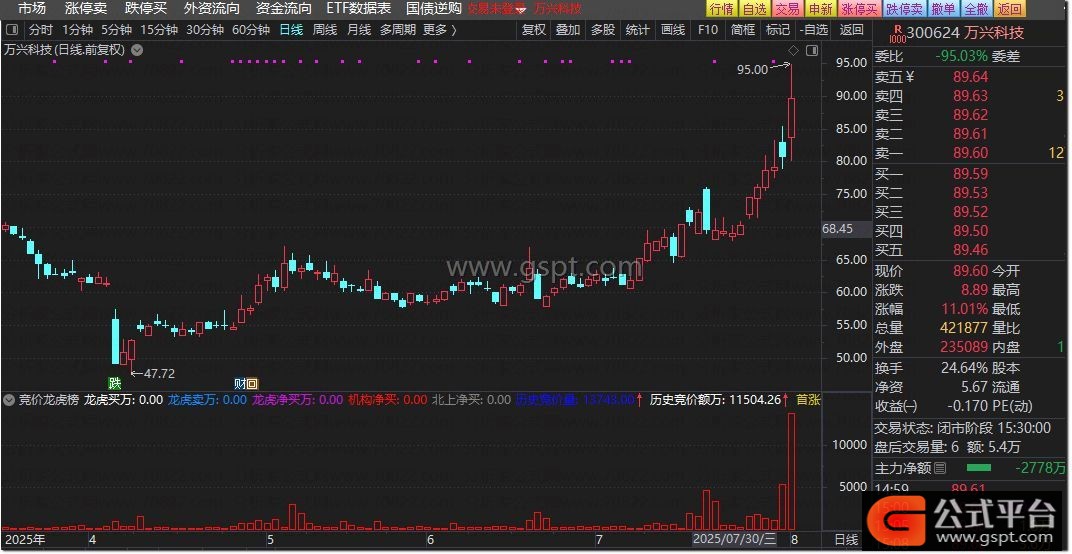Click the 撤单 button

(944, 9)
